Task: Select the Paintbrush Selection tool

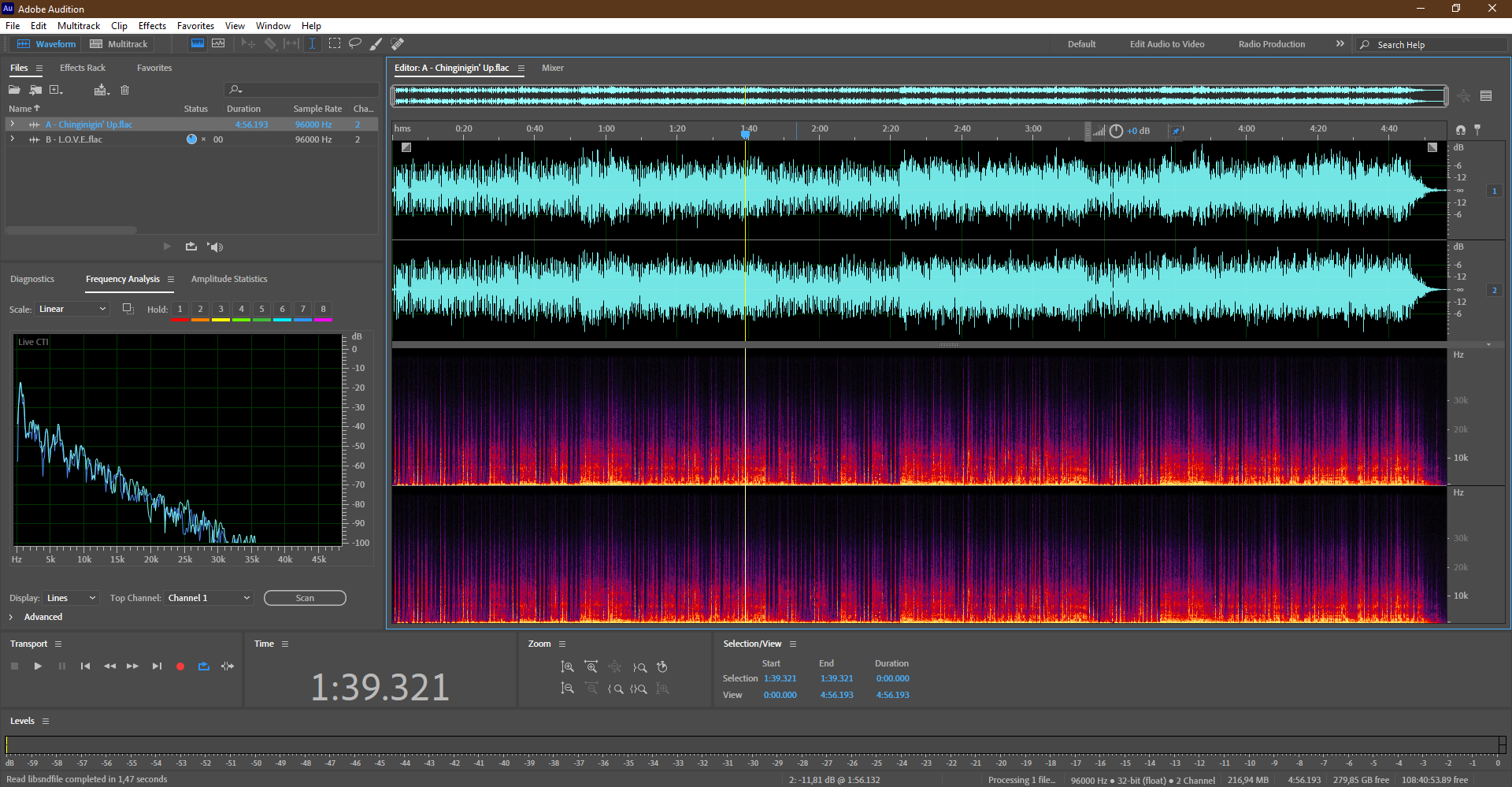Action: (x=376, y=43)
